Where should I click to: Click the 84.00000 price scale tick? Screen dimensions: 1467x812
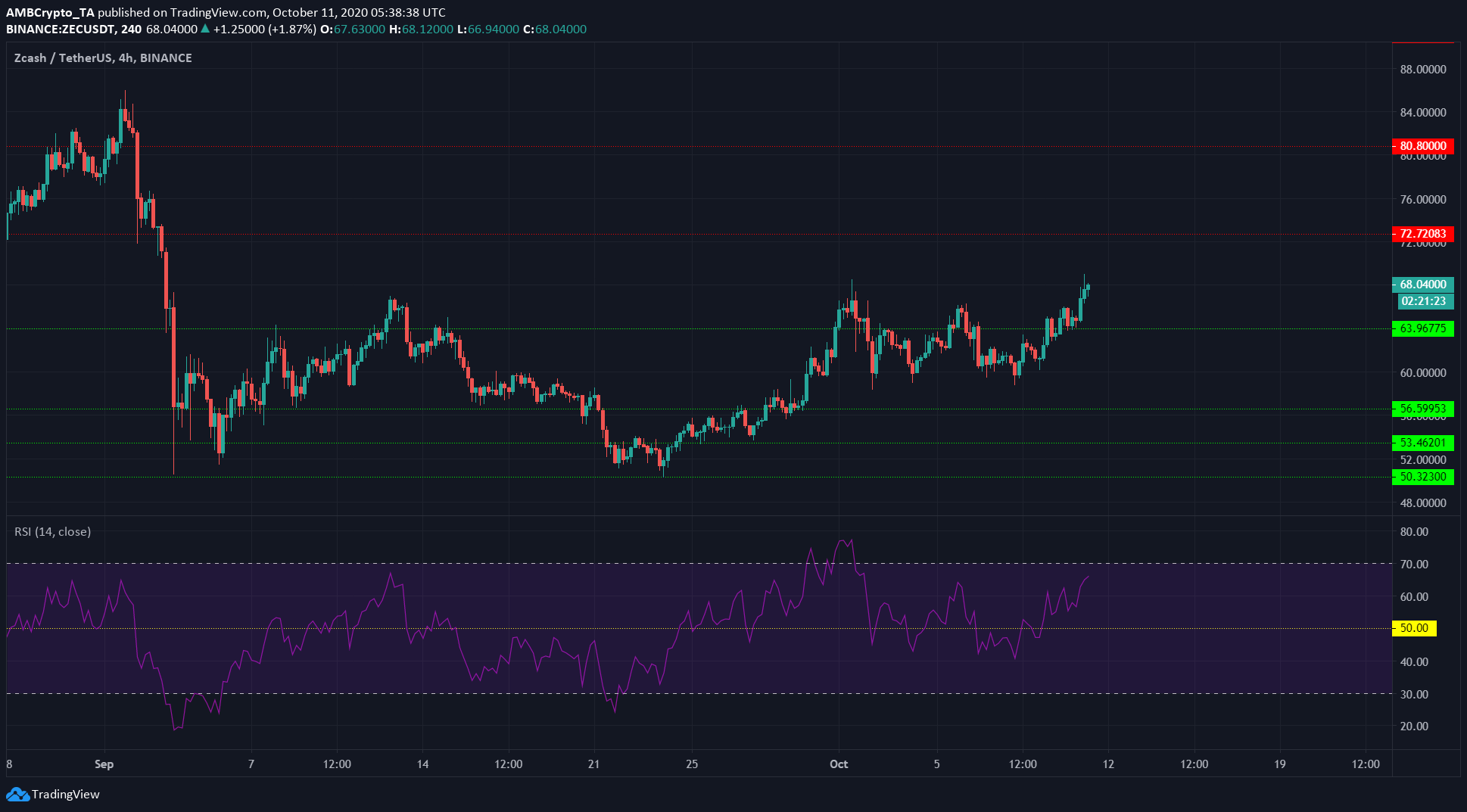1423,113
